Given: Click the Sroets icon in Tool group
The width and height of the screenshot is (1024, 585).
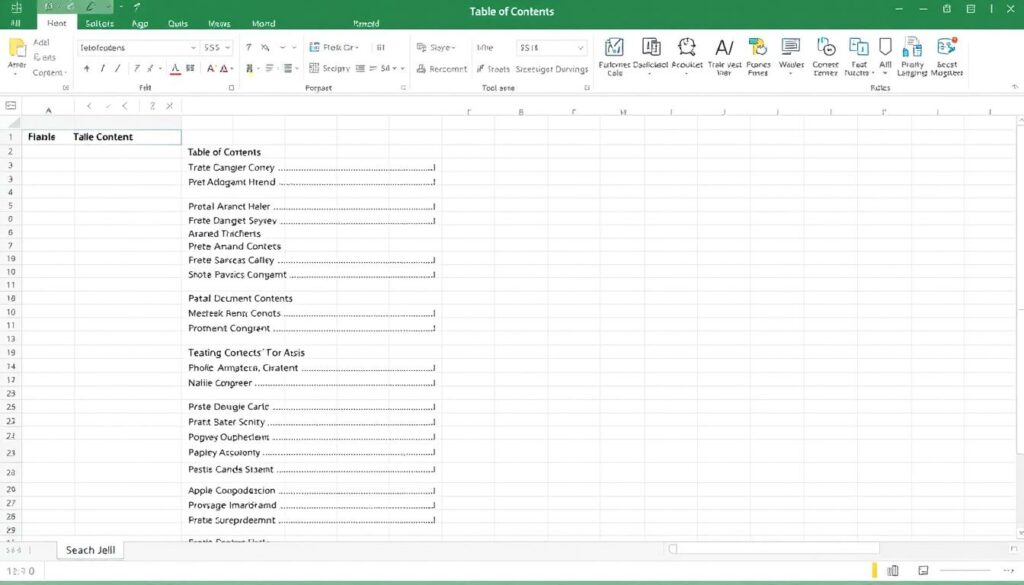Looking at the screenshot, I should pos(481,69).
